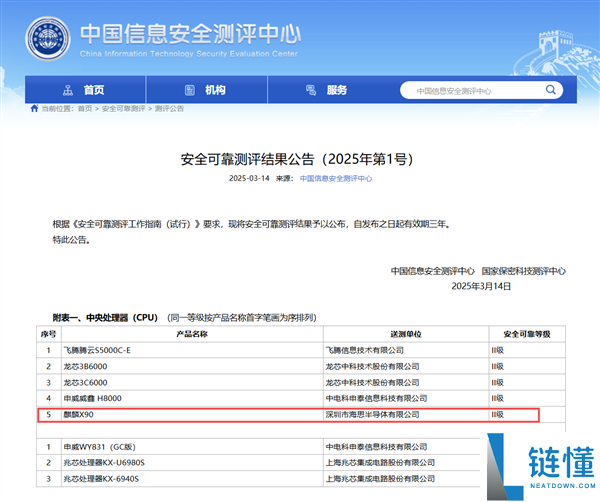Click the publication date 2025-03-14
The width and height of the screenshot is (600, 502).
[249, 179]
